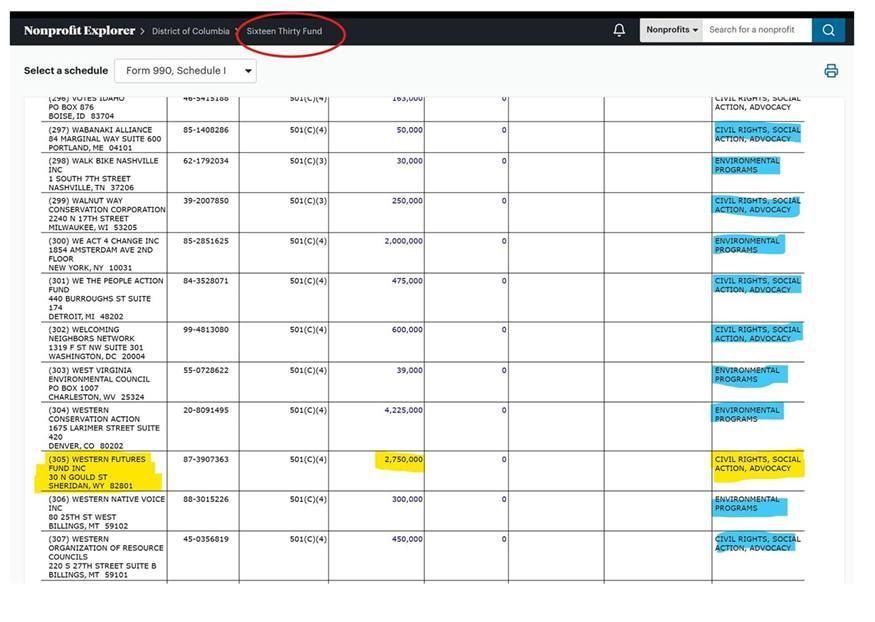This screenshot has width=875, height=622.
Task: Select the (304) Western Conservation Action entry
Action: click(x=104, y=428)
